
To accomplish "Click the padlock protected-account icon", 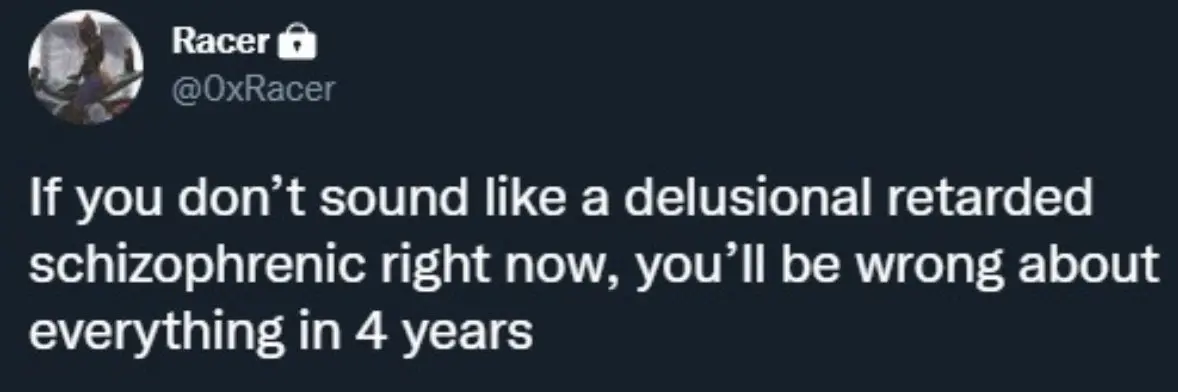I will 298,45.
